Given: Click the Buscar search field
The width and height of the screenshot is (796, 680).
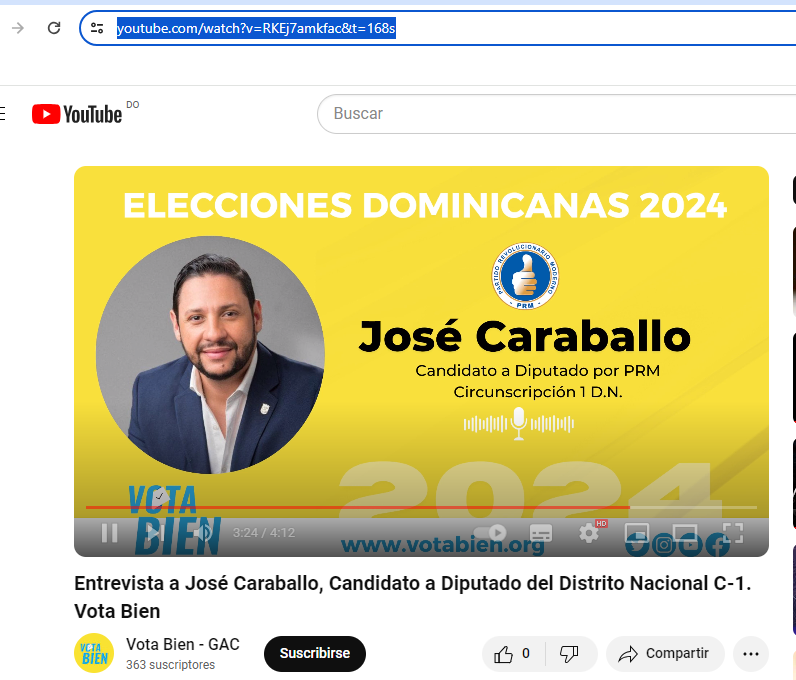Looking at the screenshot, I should [x=557, y=114].
